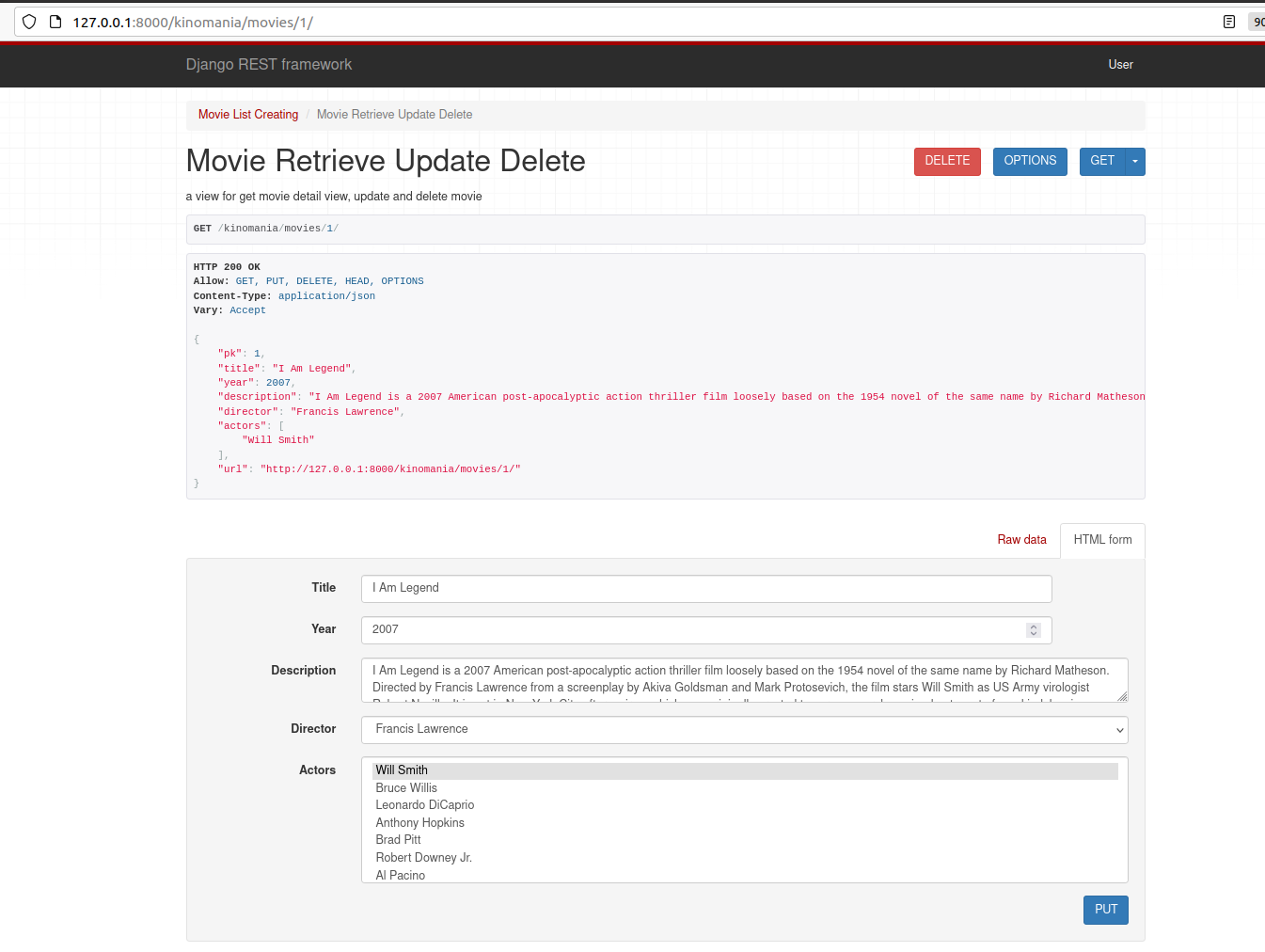Click the User link in navbar
The image size is (1265, 952).
pos(1120,64)
